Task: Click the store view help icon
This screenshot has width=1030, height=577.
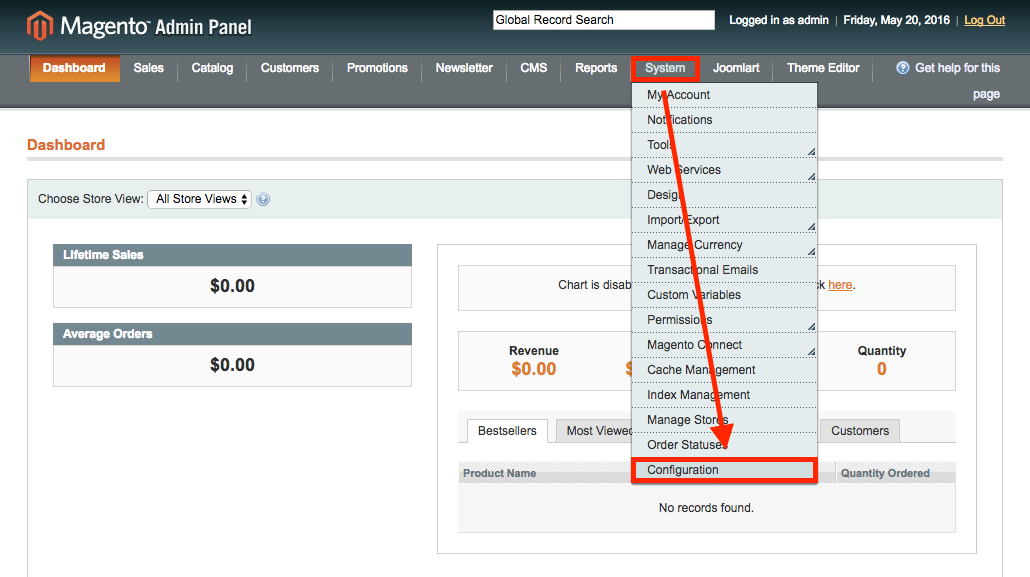Action: [263, 199]
